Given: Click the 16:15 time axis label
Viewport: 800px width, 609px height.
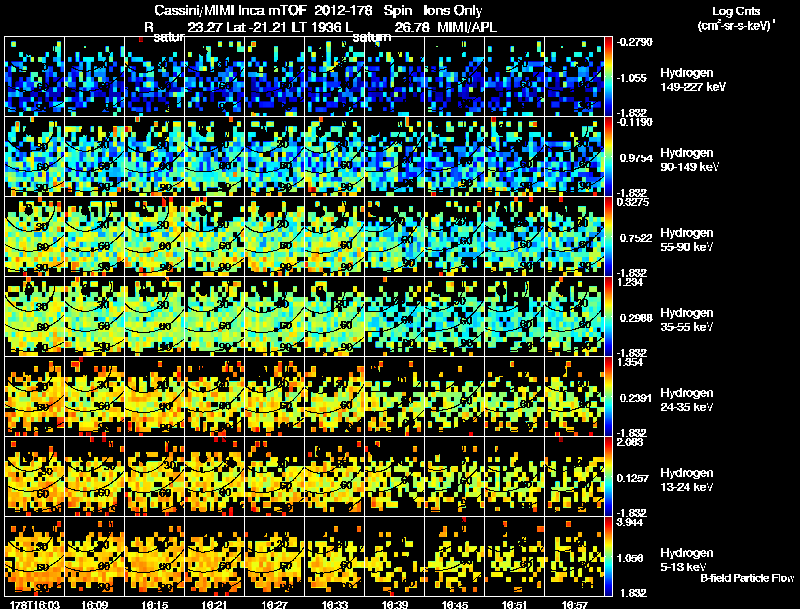Looking at the screenshot, I should click(155, 604).
